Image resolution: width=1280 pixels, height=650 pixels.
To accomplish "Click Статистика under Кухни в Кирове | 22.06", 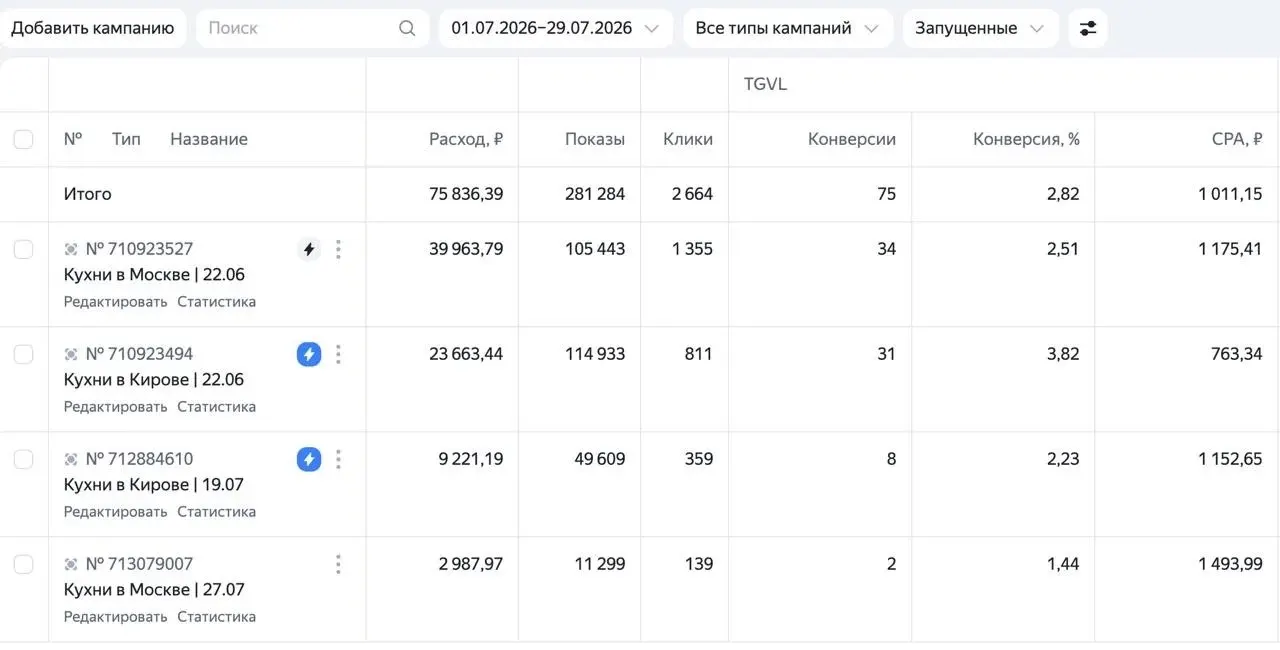I will (217, 407).
